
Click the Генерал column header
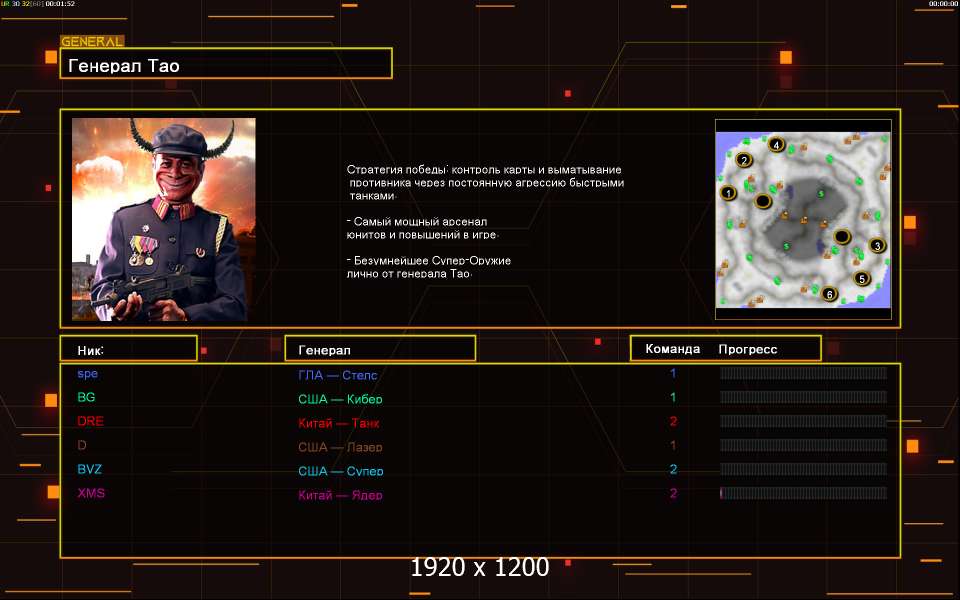coord(380,349)
